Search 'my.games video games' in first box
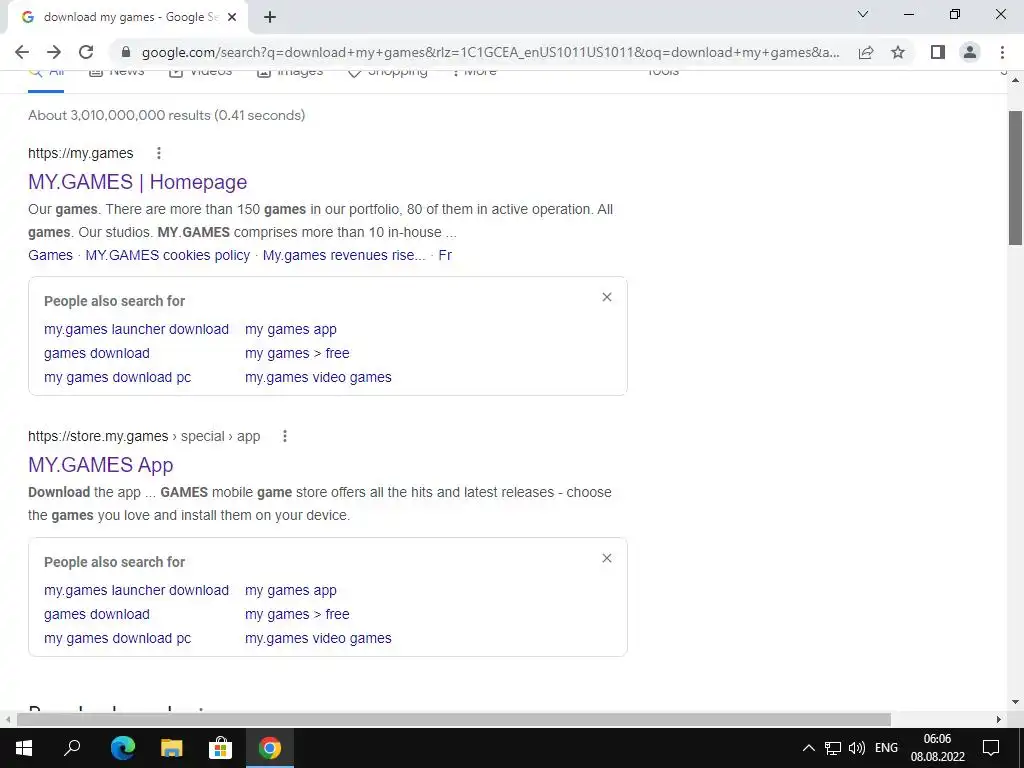This screenshot has height=768, width=1024. [318, 377]
